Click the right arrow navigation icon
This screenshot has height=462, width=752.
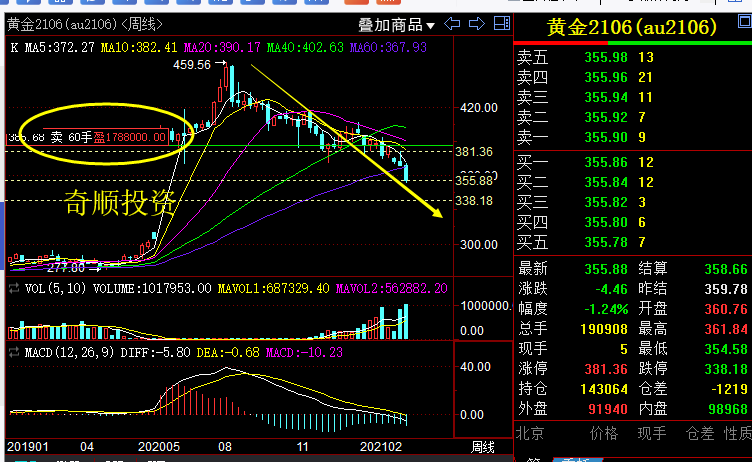point(476,24)
